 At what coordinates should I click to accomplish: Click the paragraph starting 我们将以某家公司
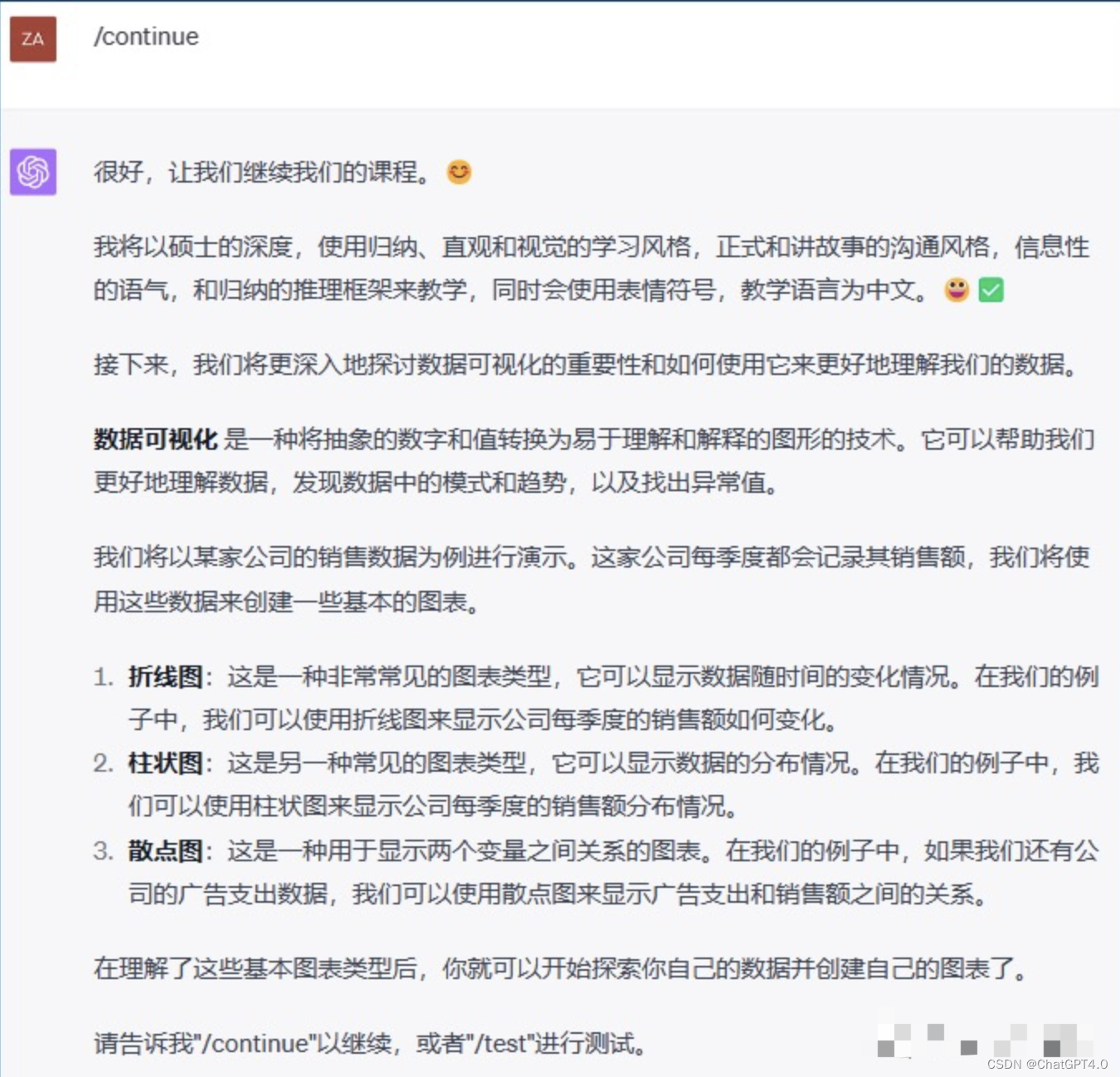click(592, 579)
